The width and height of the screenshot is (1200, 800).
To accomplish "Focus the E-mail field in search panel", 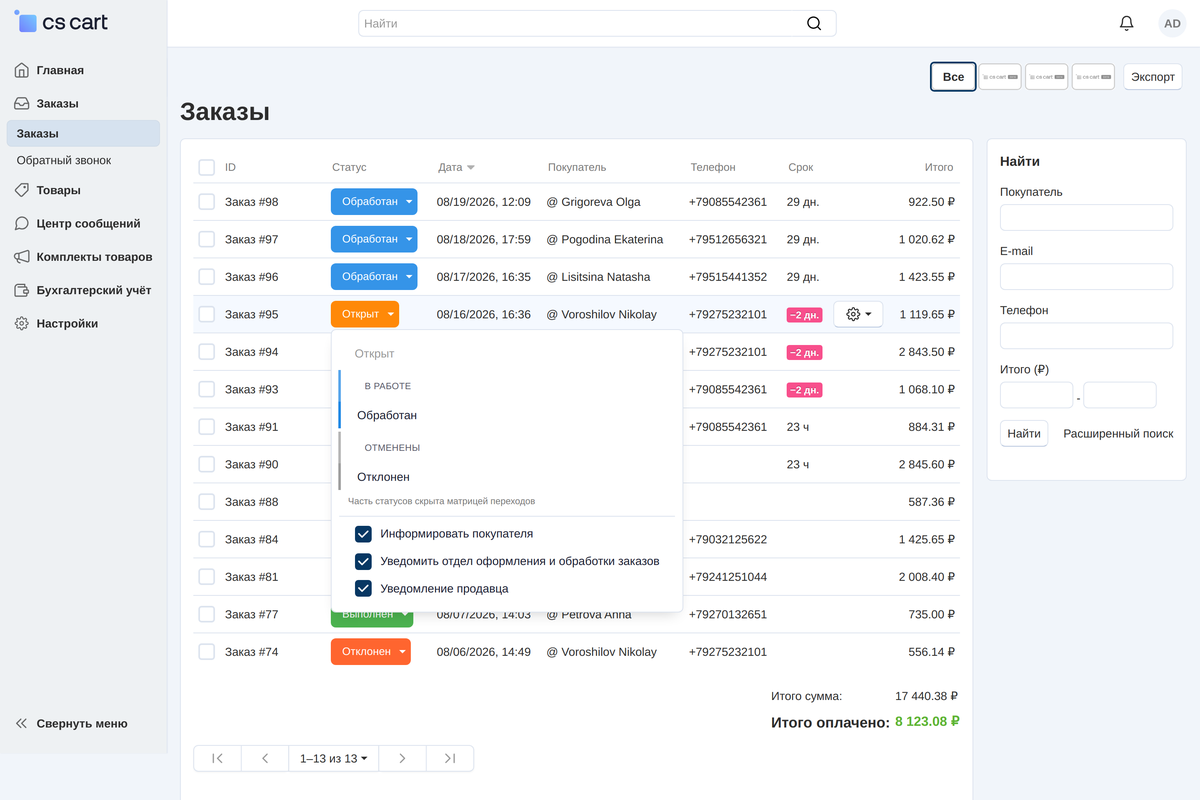I will tap(1086, 277).
